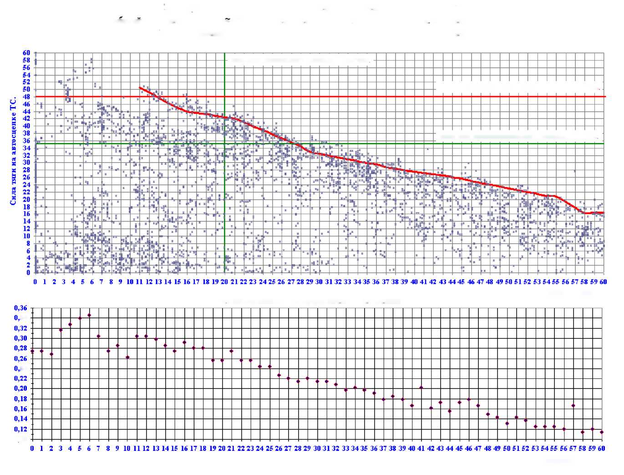Click the red horizontal threshold line at 48

(320, 97)
